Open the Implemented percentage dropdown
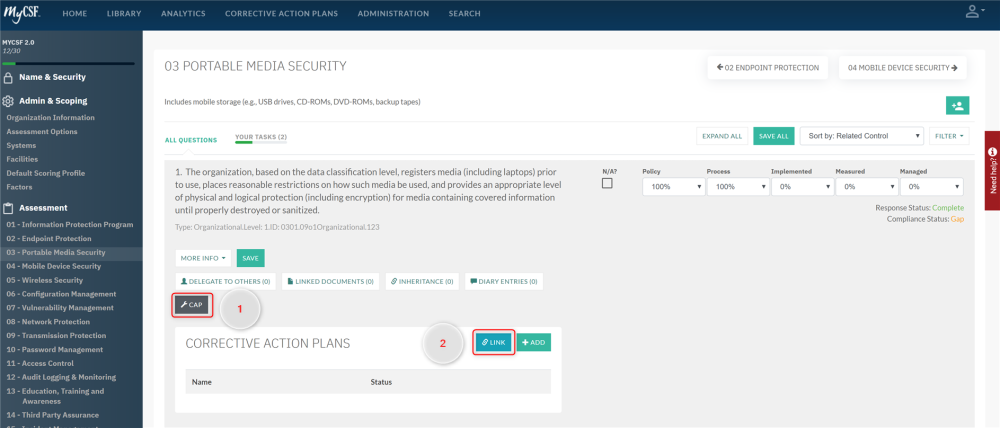Viewport: 1000px width, 428px height. pyautogui.click(x=802, y=187)
